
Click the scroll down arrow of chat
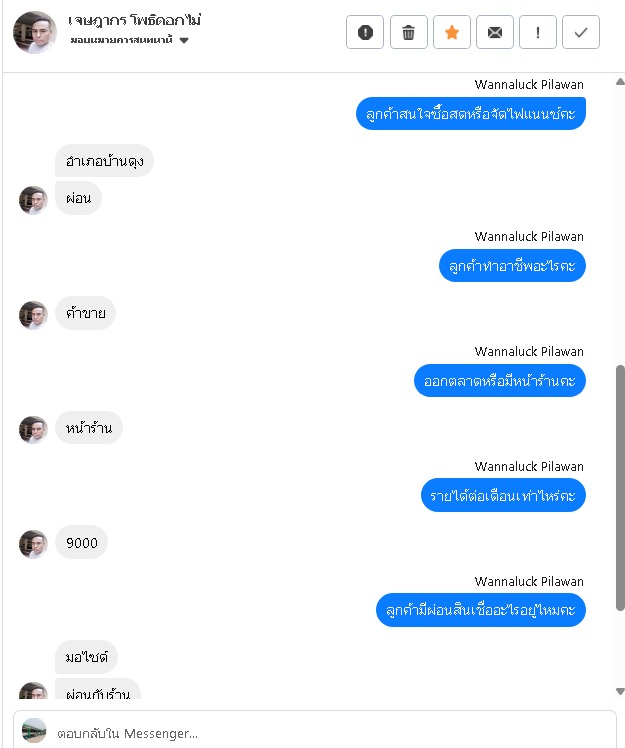pyautogui.click(x=620, y=691)
